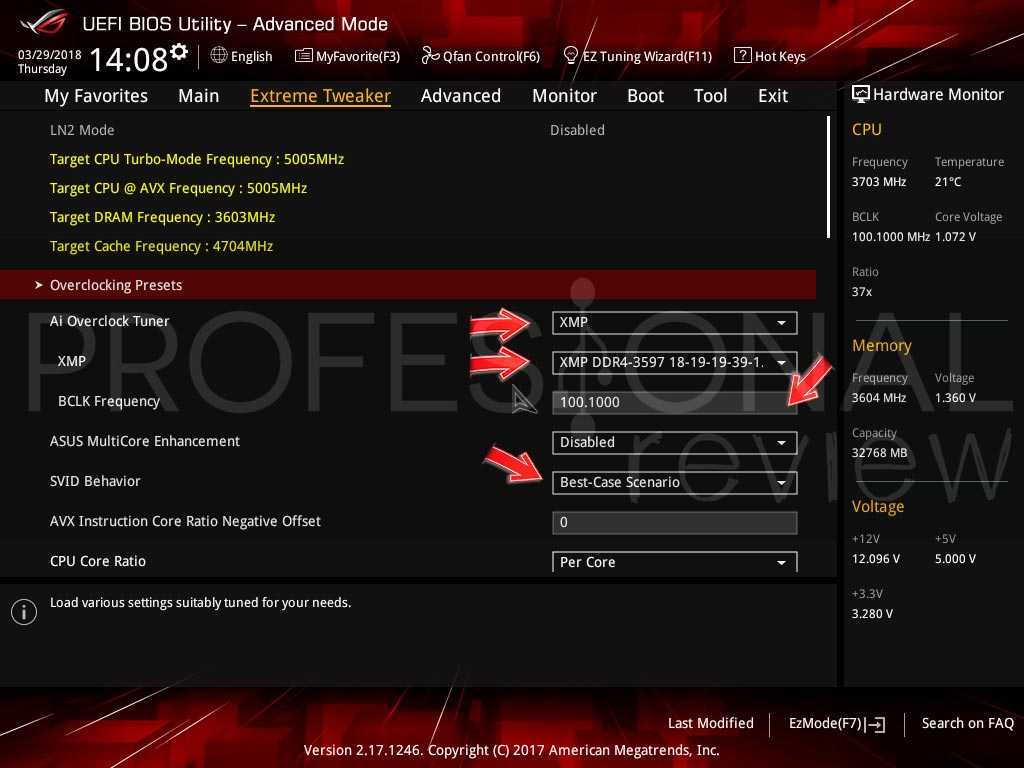Screen dimensions: 1024x768
Task: Click the Capacity 32768 MB value
Action: tap(880, 453)
